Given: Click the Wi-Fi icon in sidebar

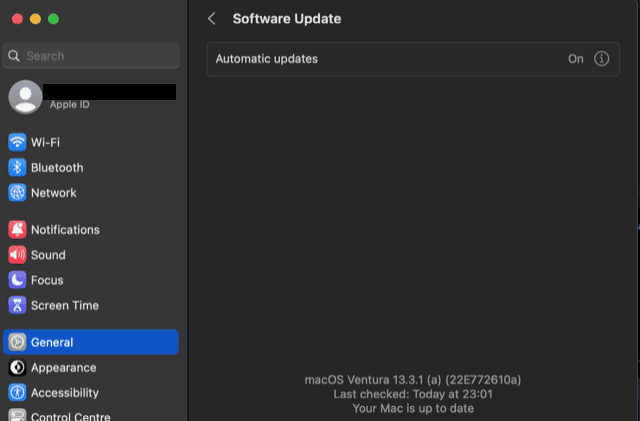Looking at the screenshot, I should pos(17,142).
